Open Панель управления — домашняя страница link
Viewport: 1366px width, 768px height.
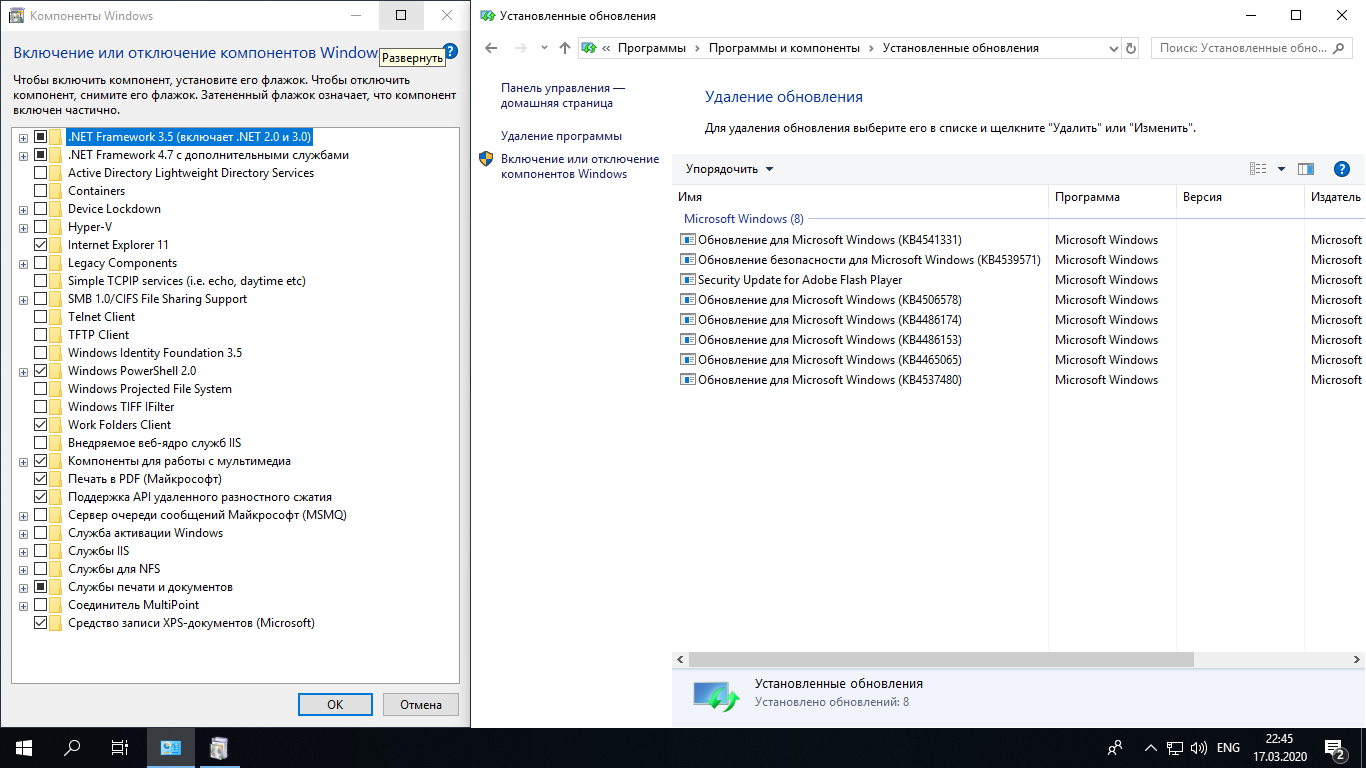563,96
